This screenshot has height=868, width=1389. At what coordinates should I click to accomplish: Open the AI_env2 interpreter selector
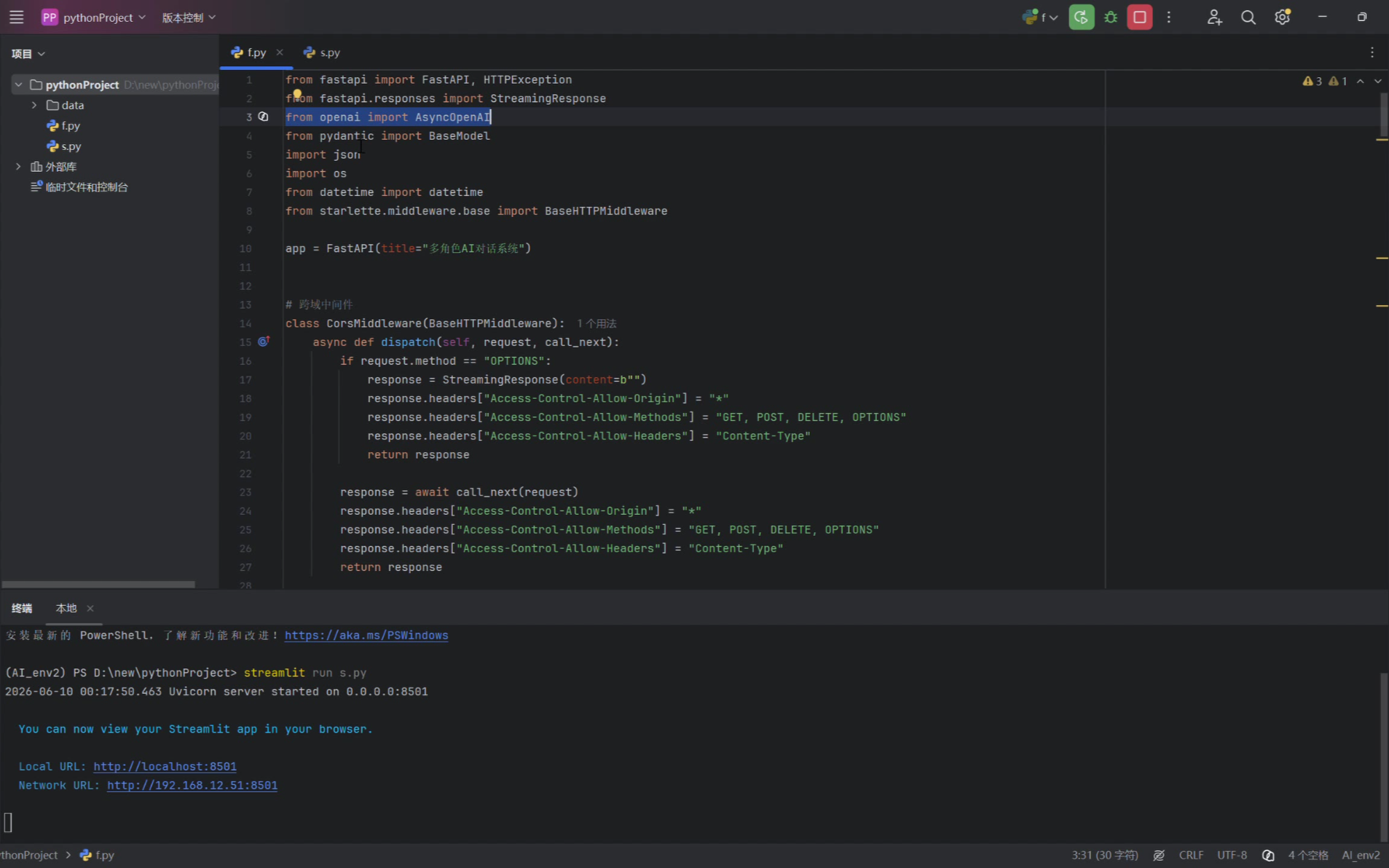tap(1361, 855)
